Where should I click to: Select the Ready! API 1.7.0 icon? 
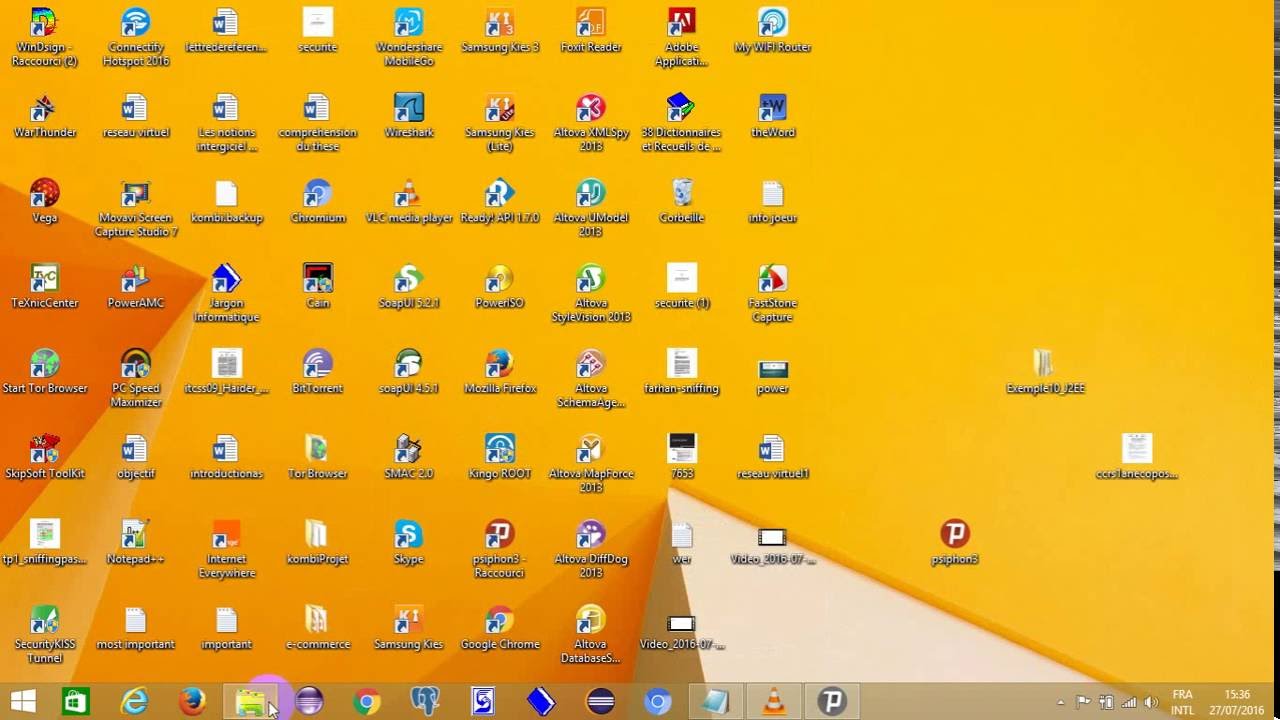[499, 200]
